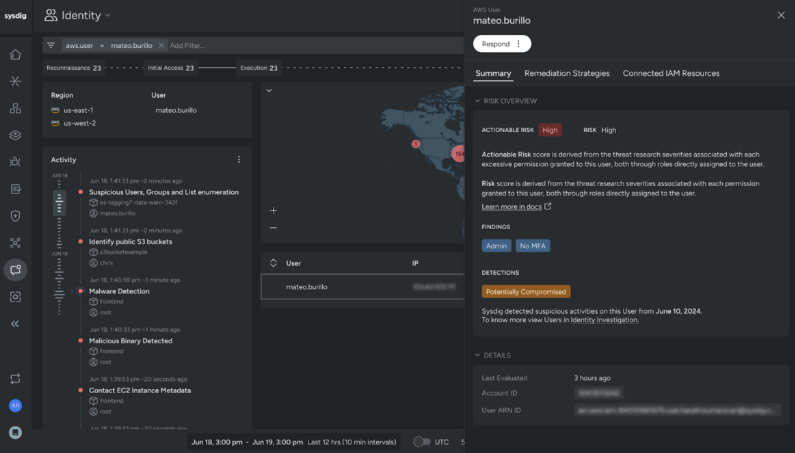Open the Home icon in sidebar
This screenshot has height=453, width=795.
click(15, 54)
